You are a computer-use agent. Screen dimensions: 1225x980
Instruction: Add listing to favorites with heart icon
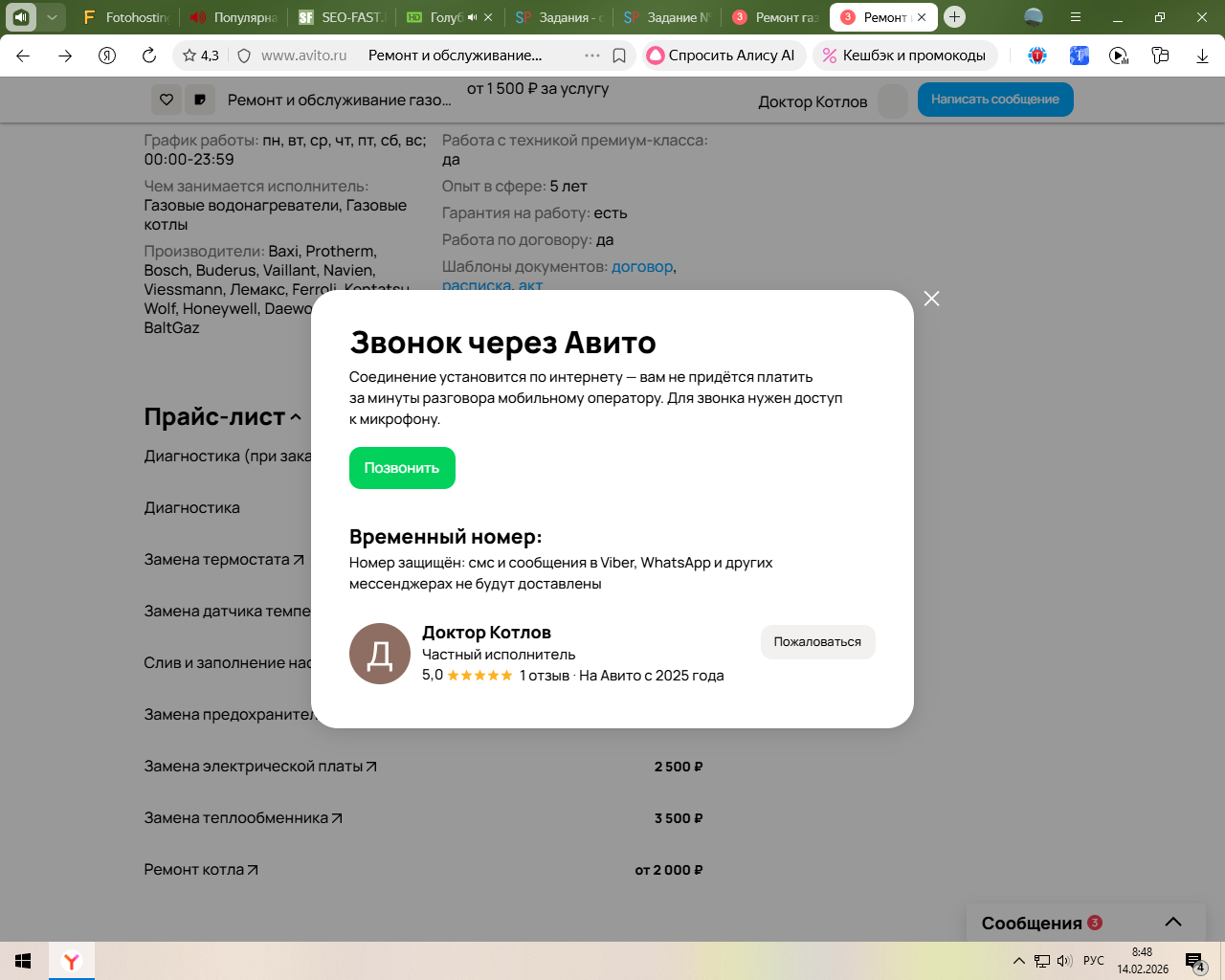167,100
